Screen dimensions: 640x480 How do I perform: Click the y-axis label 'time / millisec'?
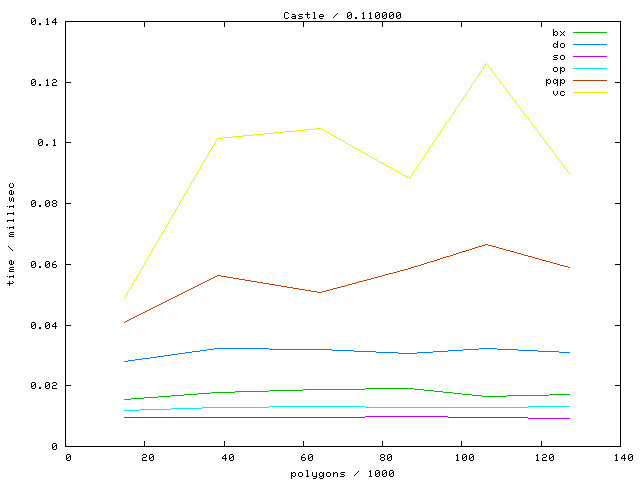(11, 234)
